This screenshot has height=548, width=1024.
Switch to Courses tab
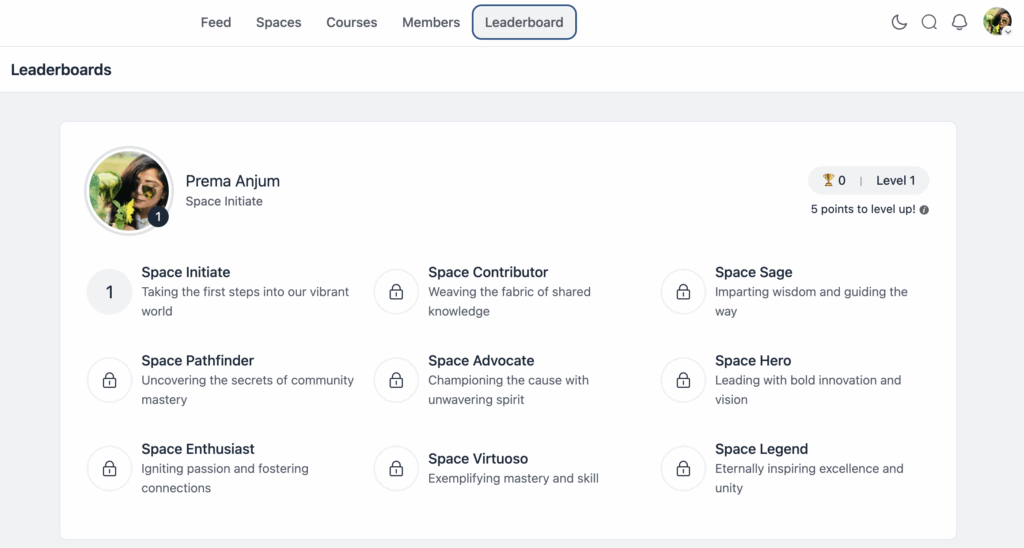pos(351,22)
